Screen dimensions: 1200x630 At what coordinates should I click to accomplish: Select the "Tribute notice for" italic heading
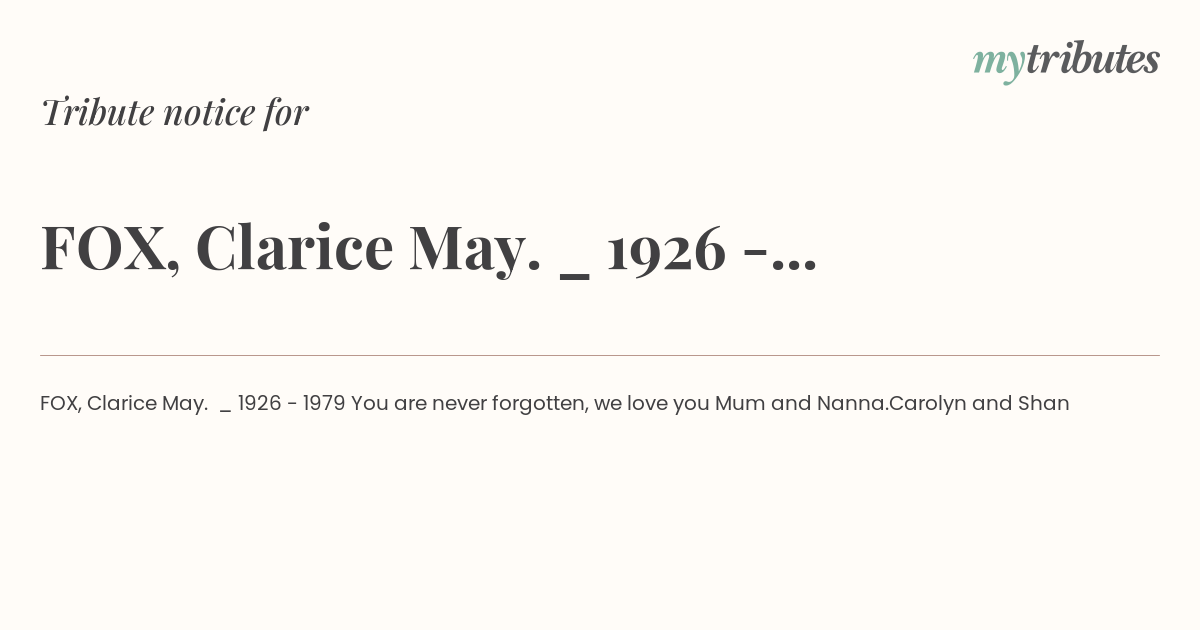175,112
